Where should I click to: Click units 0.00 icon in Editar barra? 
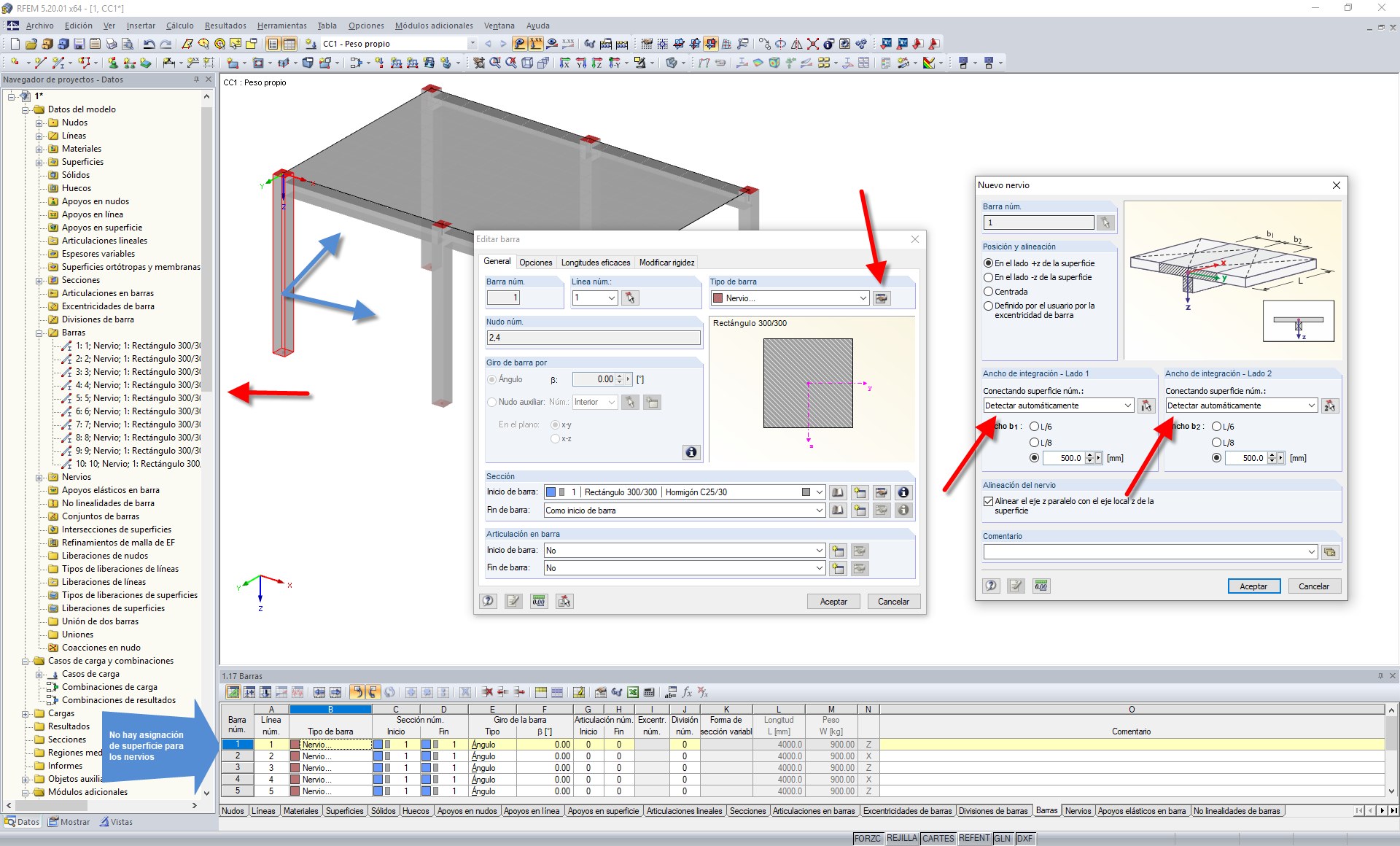(539, 602)
